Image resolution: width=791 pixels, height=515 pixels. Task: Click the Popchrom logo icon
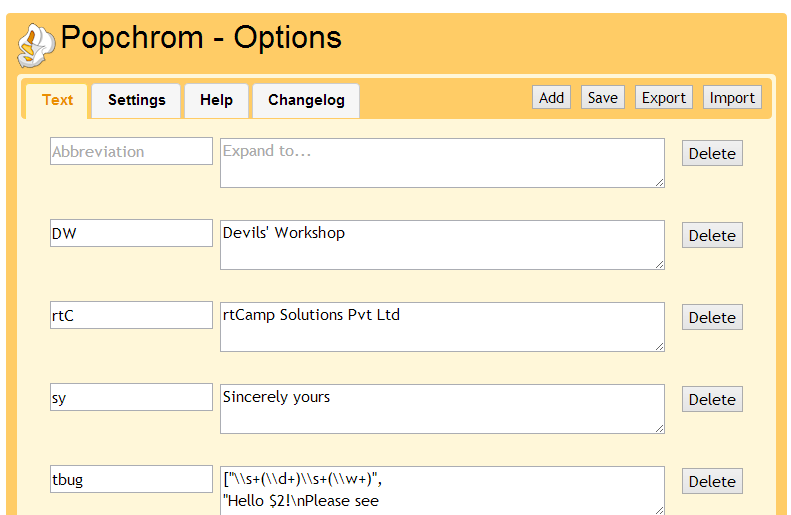[x=36, y=45]
